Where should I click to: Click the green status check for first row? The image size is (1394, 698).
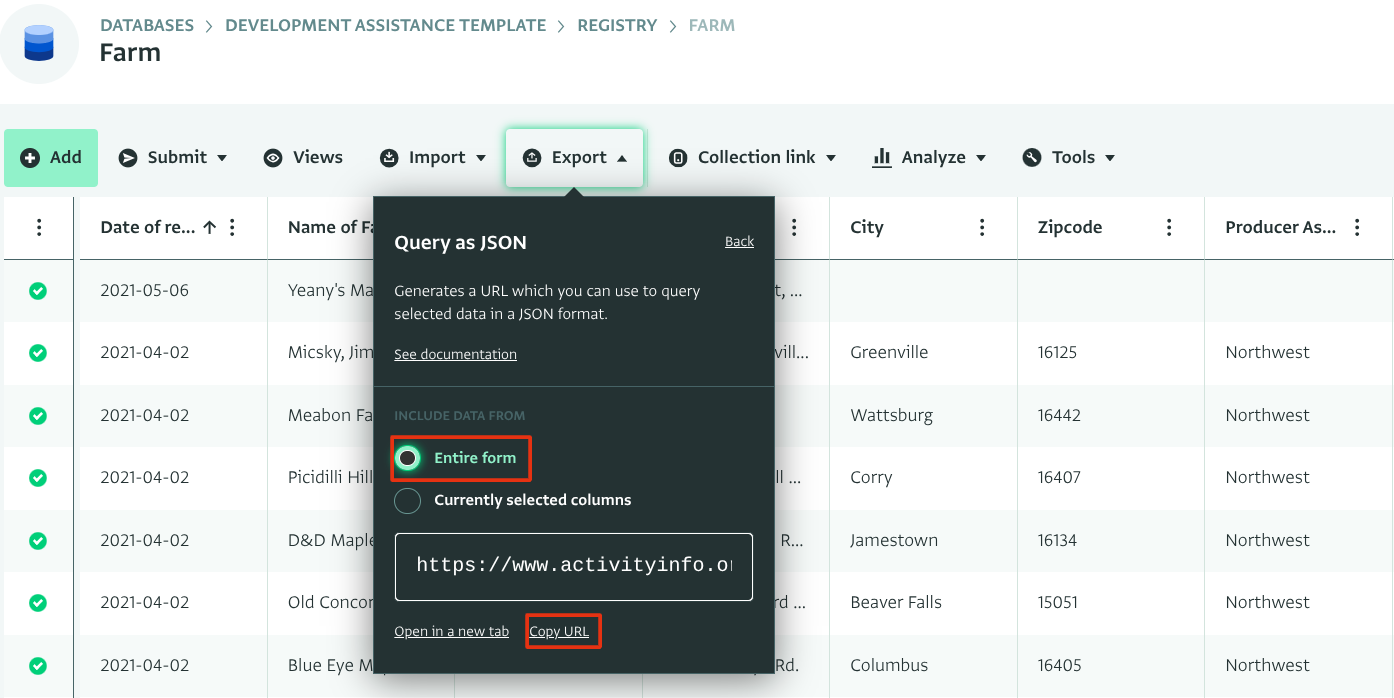[x=38, y=291]
